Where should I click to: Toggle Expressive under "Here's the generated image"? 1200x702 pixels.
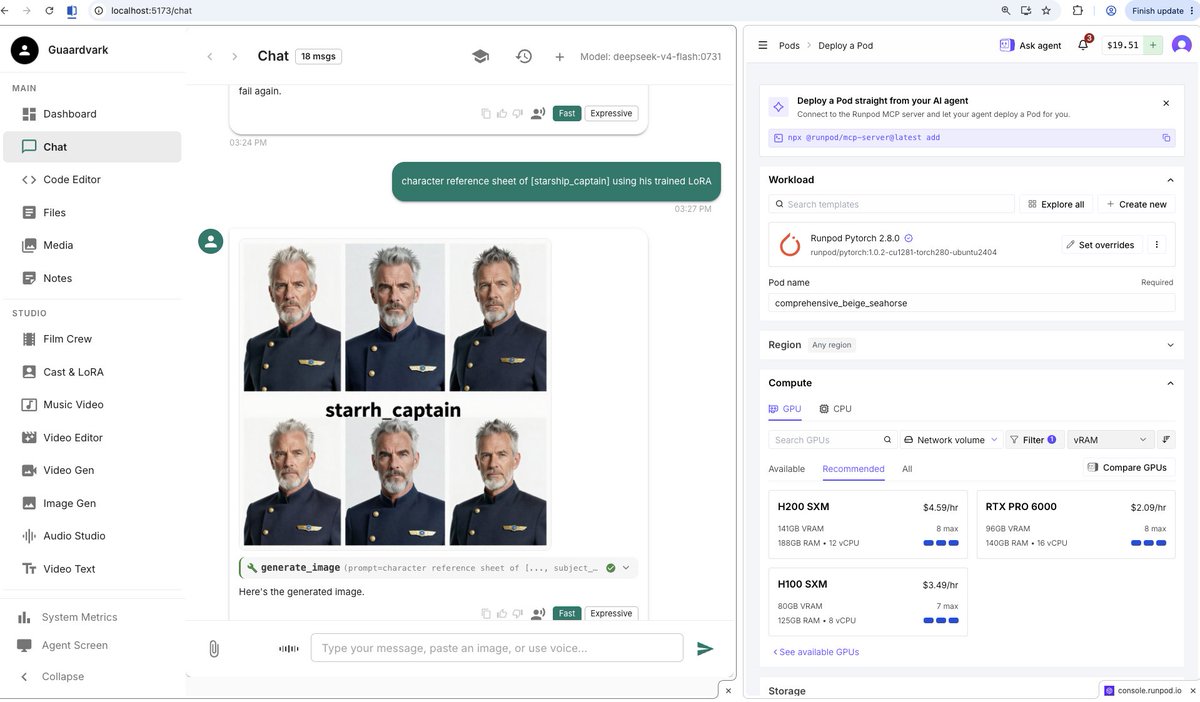pyautogui.click(x=611, y=613)
